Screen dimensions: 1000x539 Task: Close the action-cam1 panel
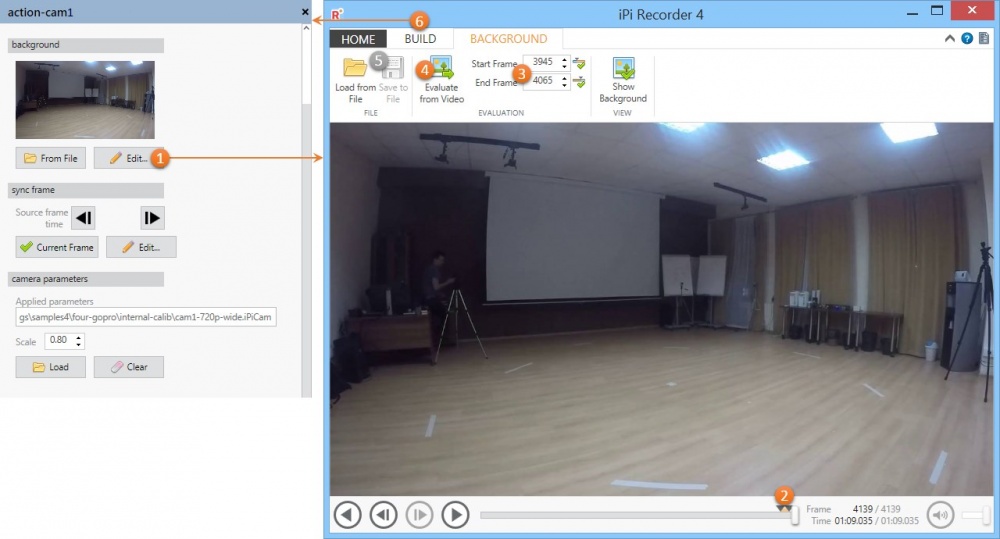coord(305,11)
